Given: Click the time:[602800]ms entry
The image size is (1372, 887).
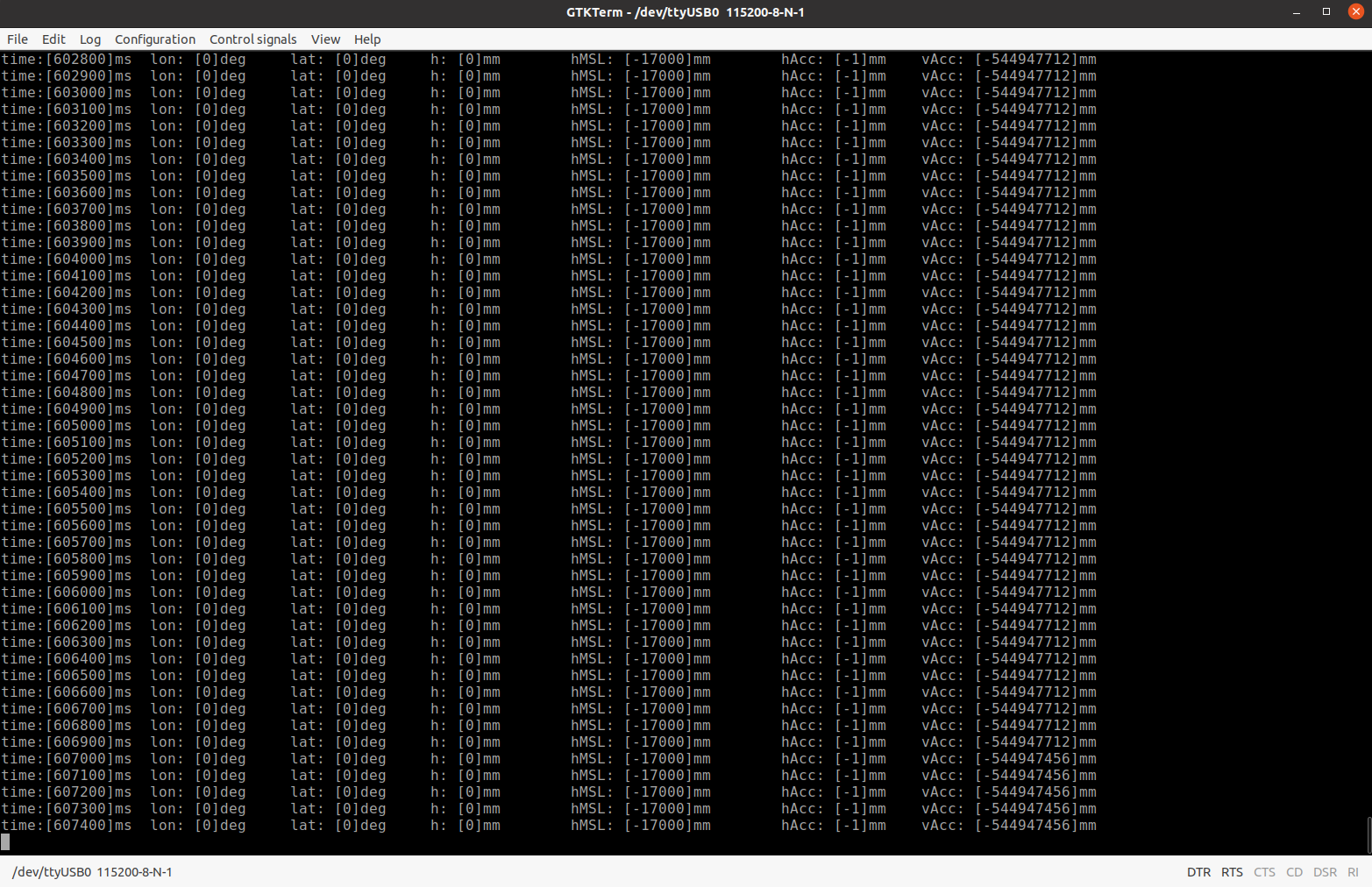Looking at the screenshot, I should coord(67,60).
